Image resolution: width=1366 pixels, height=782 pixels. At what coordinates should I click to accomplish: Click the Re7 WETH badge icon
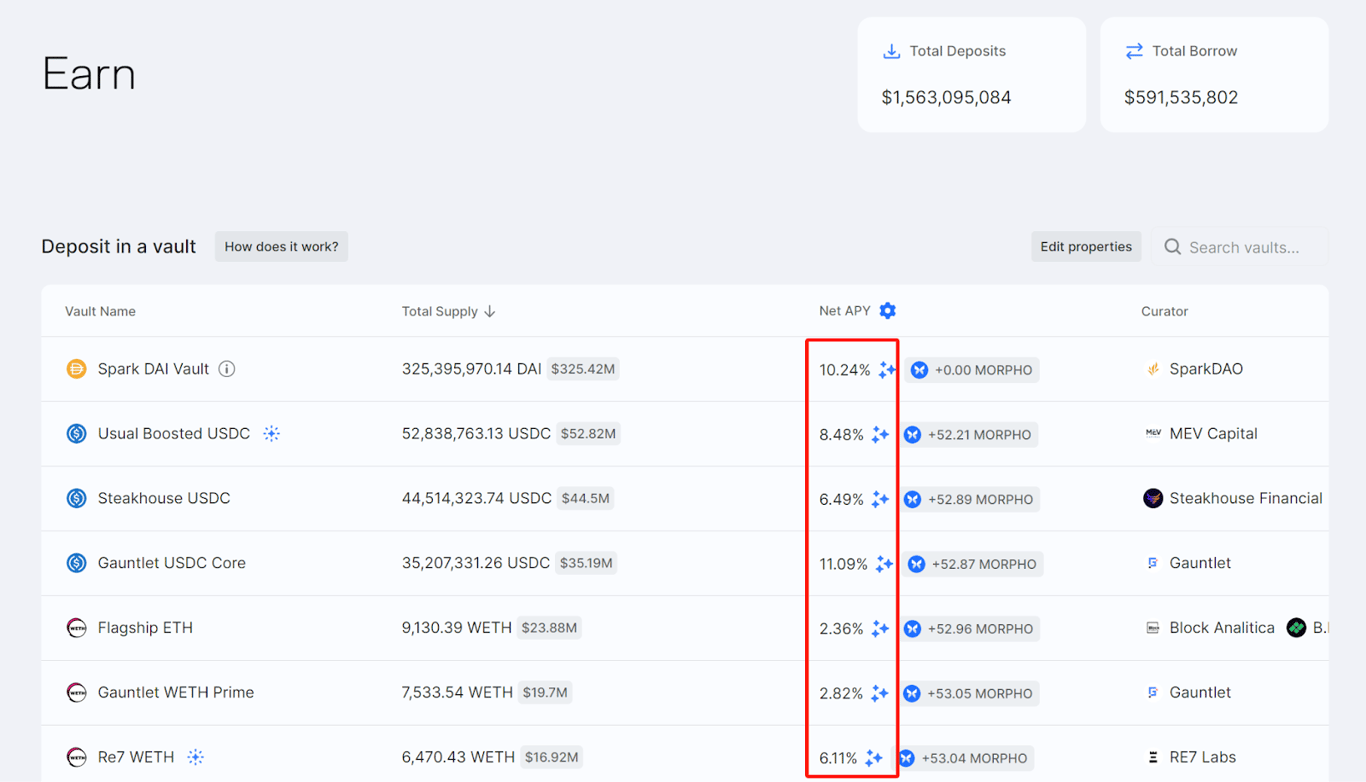coord(196,757)
